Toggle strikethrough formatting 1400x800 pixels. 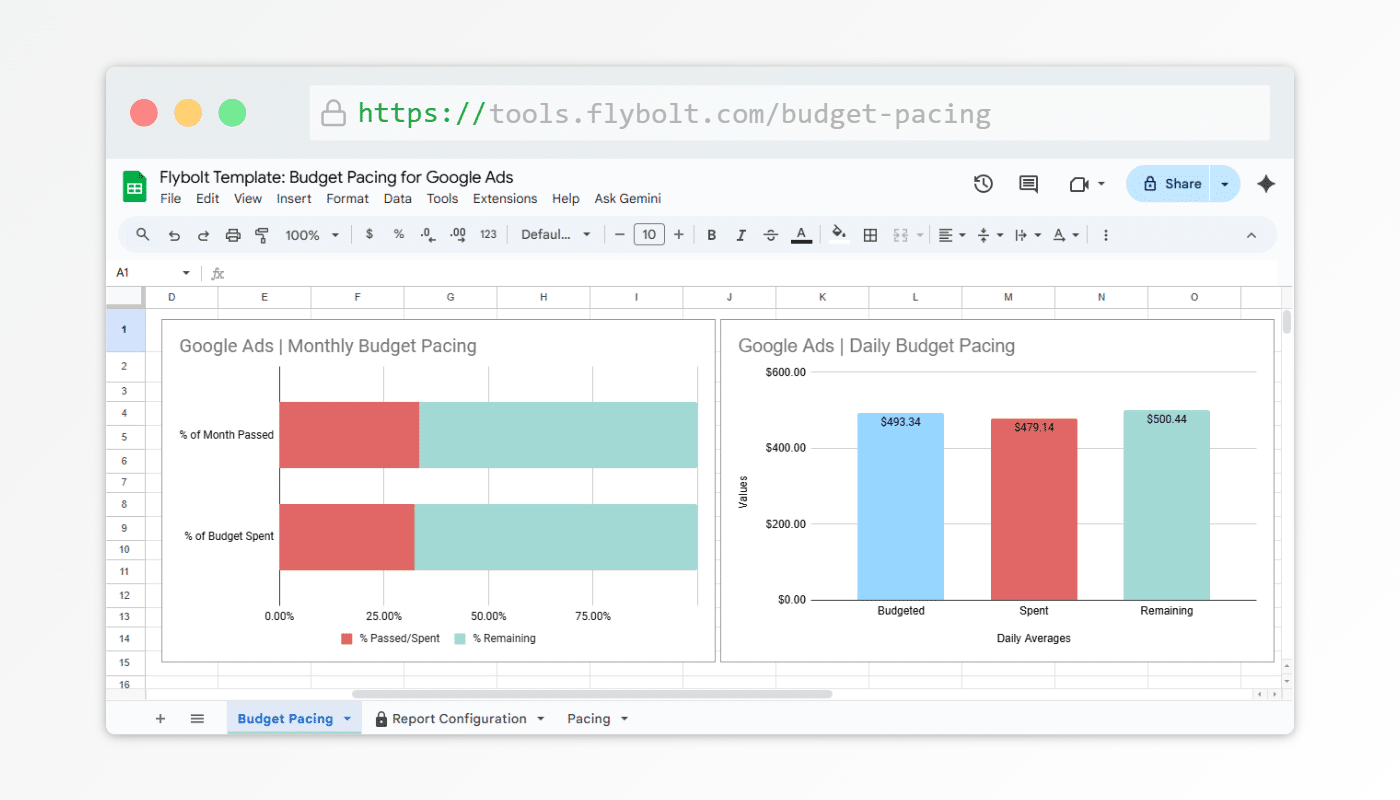tap(771, 235)
